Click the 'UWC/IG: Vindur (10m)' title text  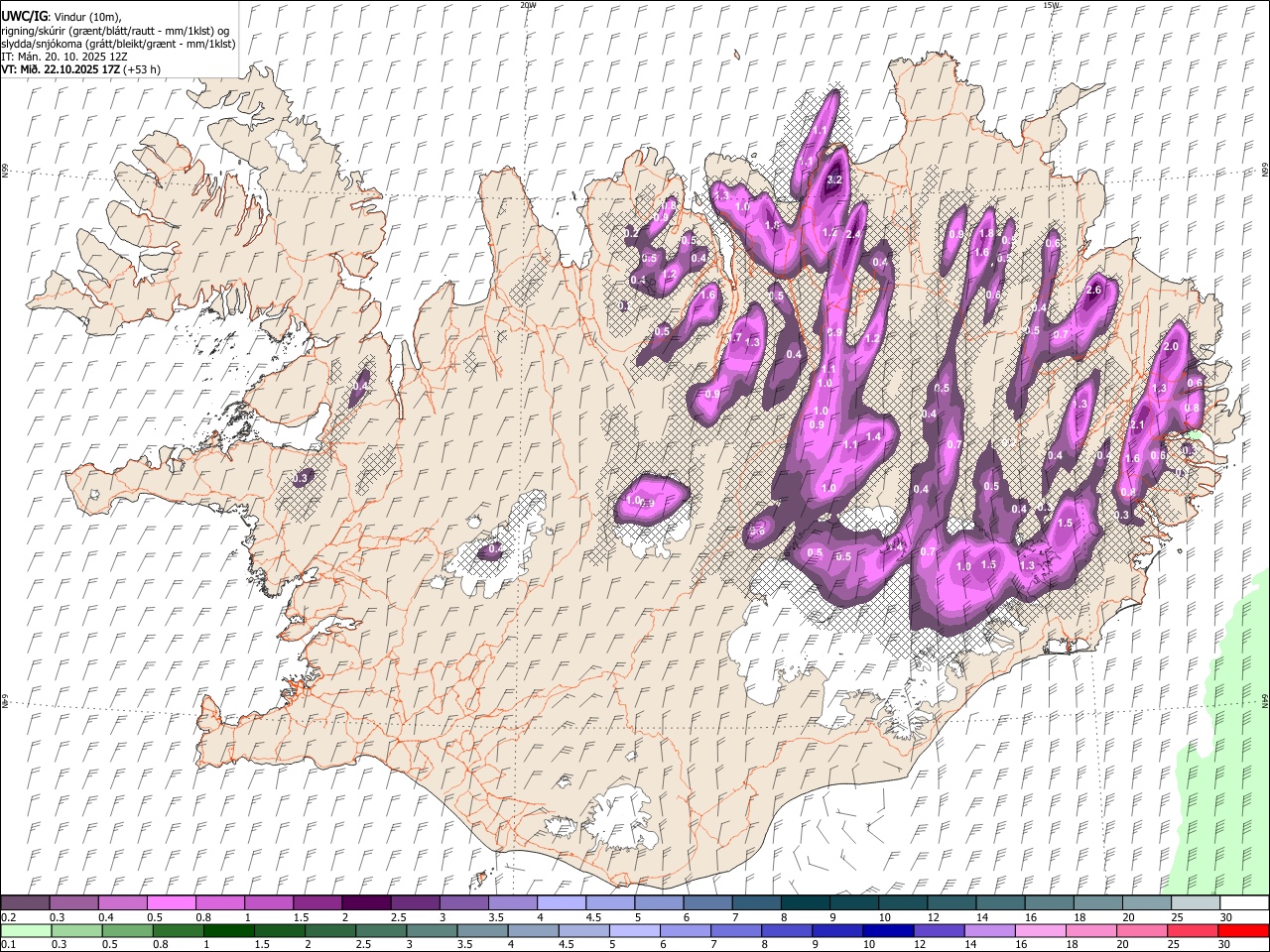coord(61,17)
